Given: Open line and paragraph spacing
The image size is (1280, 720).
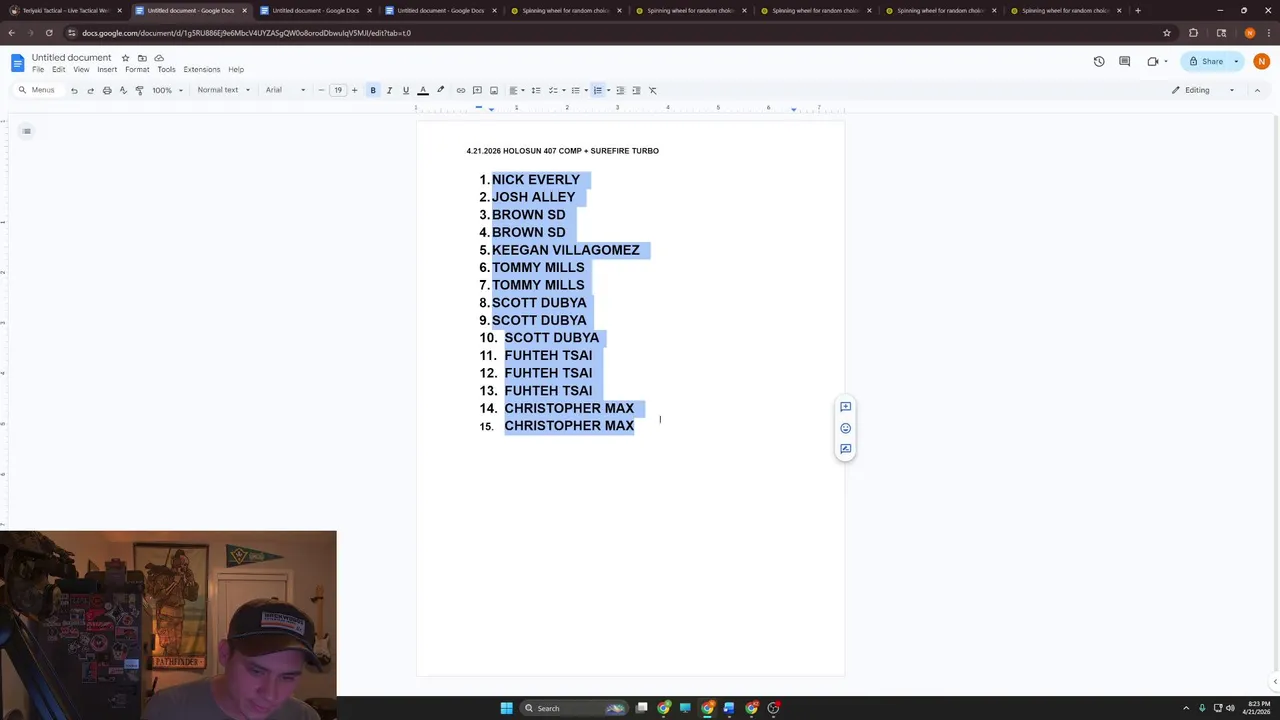Looking at the screenshot, I should [536, 90].
